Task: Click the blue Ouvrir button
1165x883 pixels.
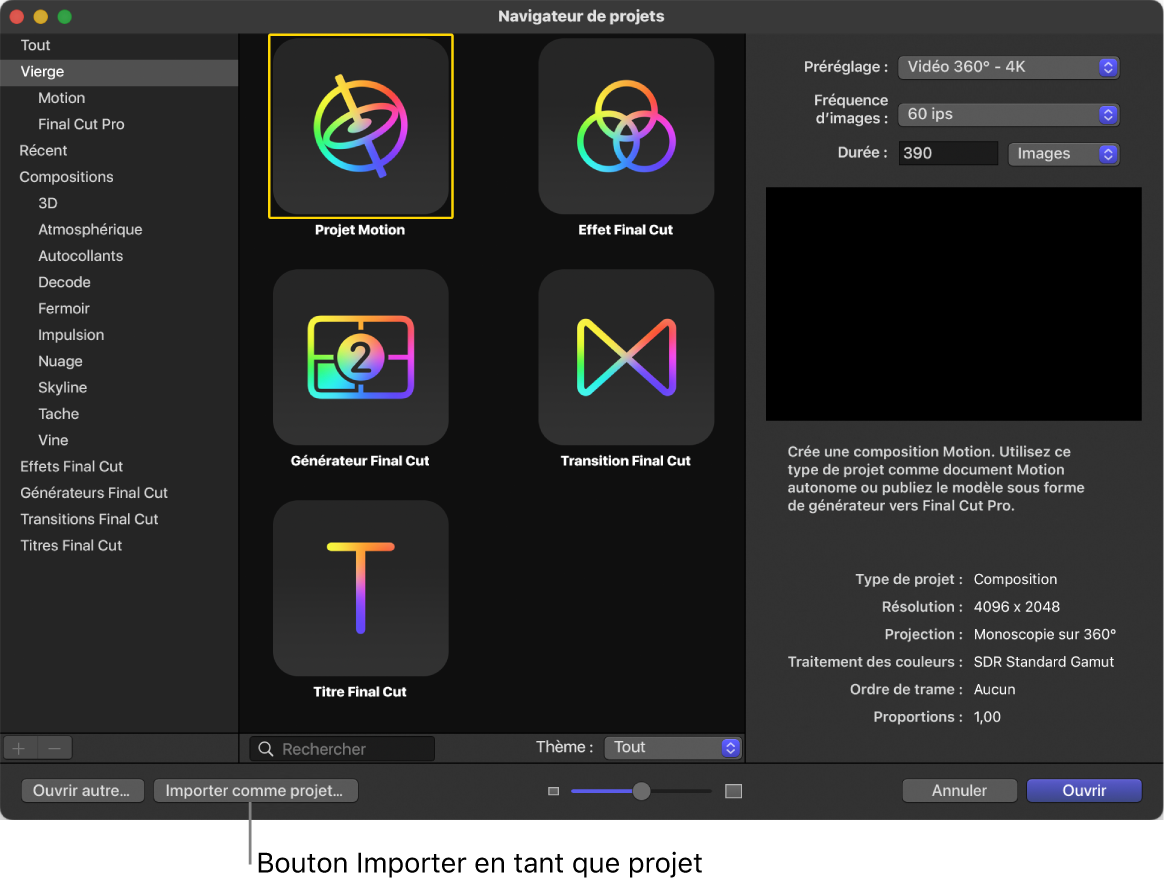Action: 1084,791
